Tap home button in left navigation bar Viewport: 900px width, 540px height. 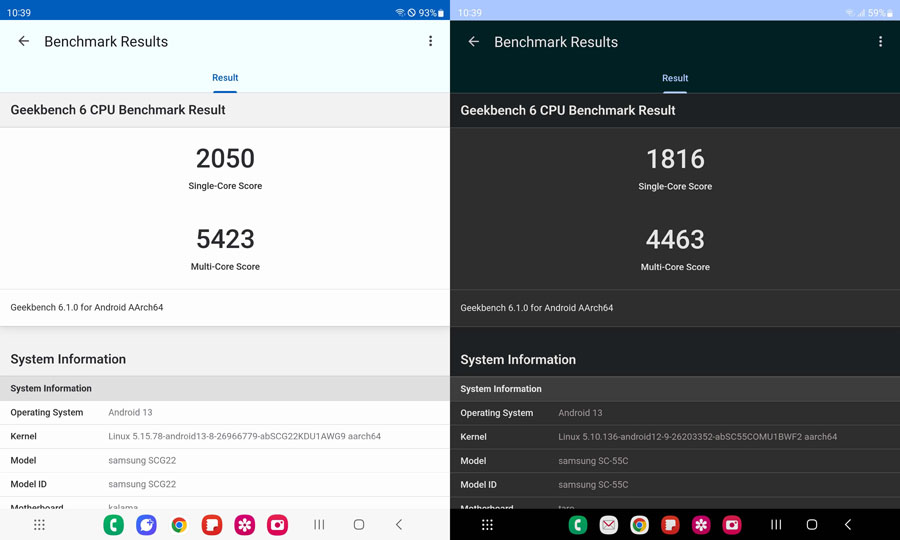359,525
